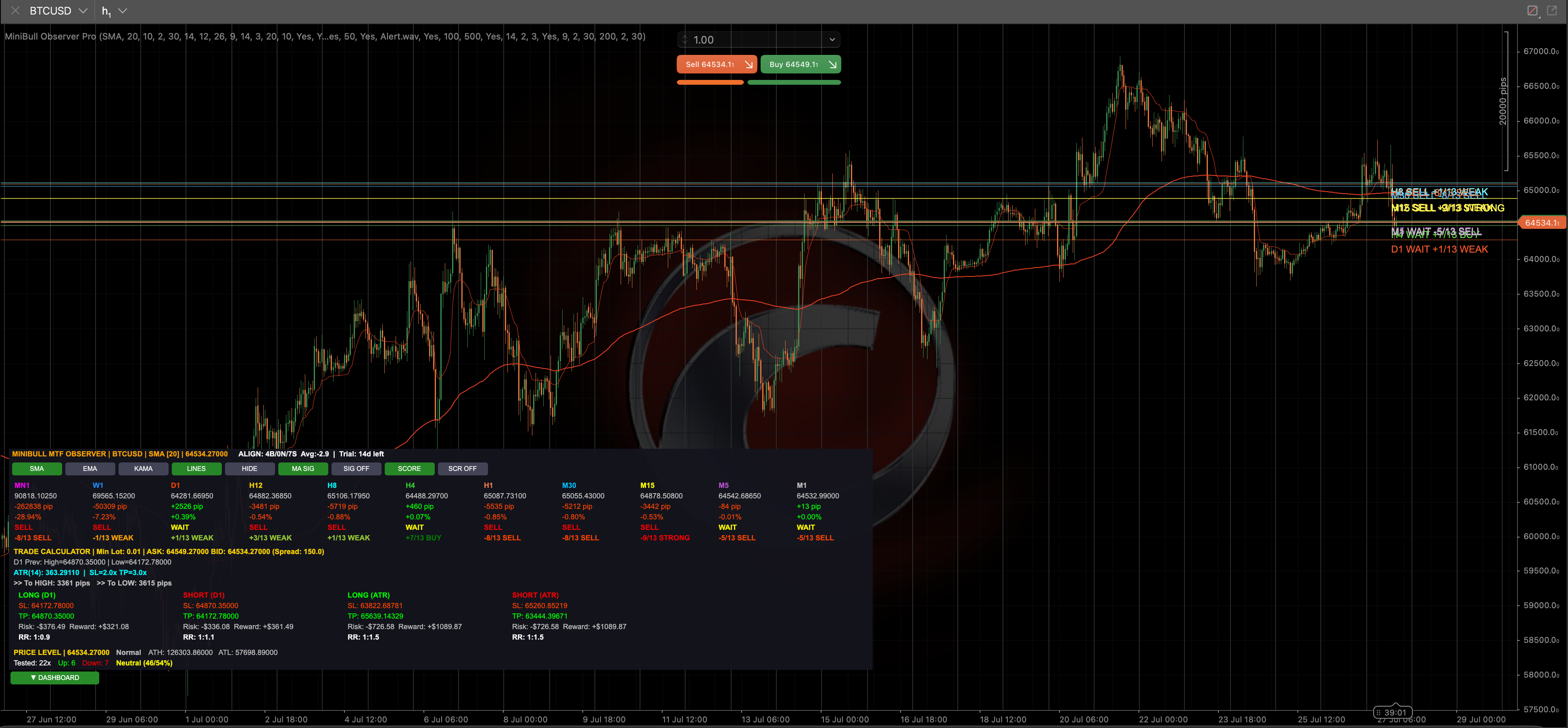Click the -9/13 STRONG score text
This screenshot has width=1568, height=728.
point(665,538)
